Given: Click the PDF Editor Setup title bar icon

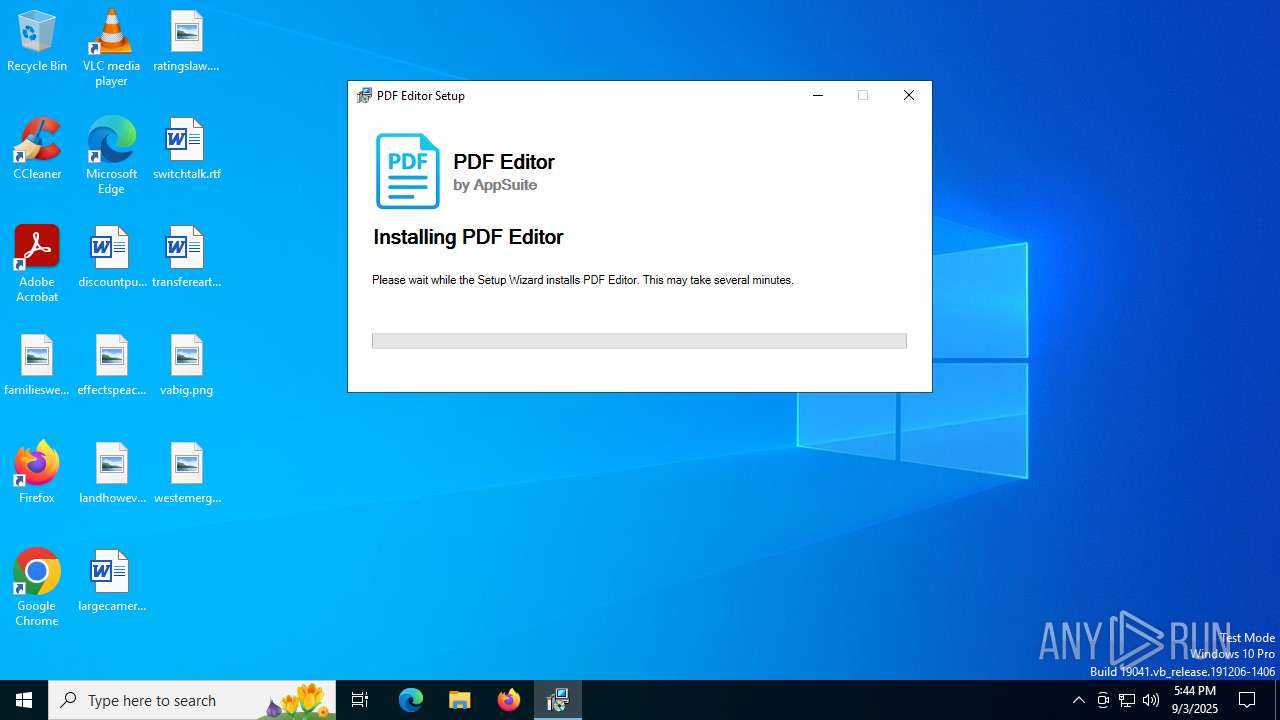Looking at the screenshot, I should coord(365,96).
